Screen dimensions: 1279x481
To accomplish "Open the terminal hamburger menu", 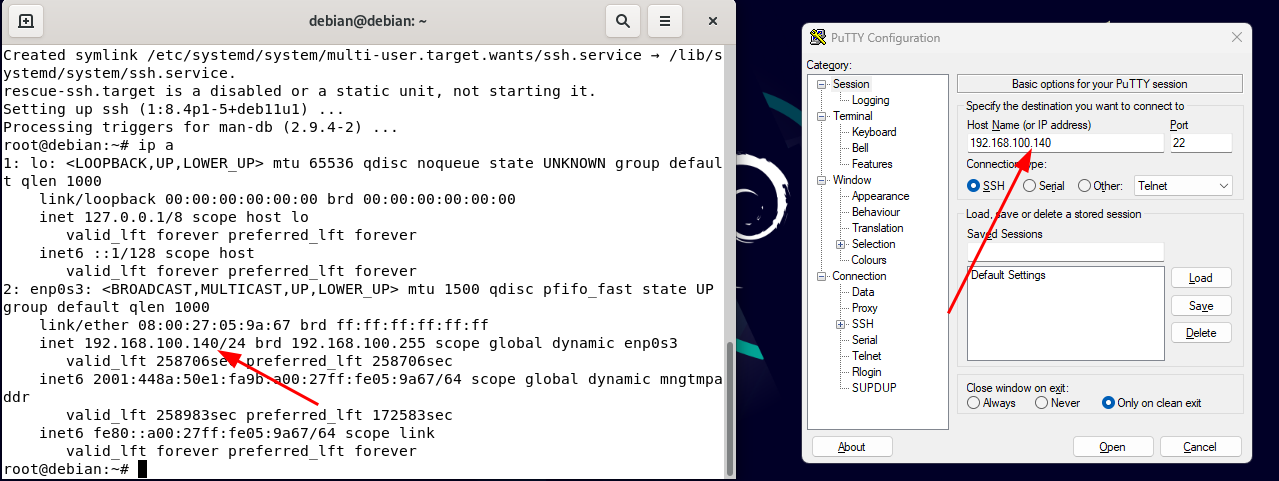I will coord(664,20).
